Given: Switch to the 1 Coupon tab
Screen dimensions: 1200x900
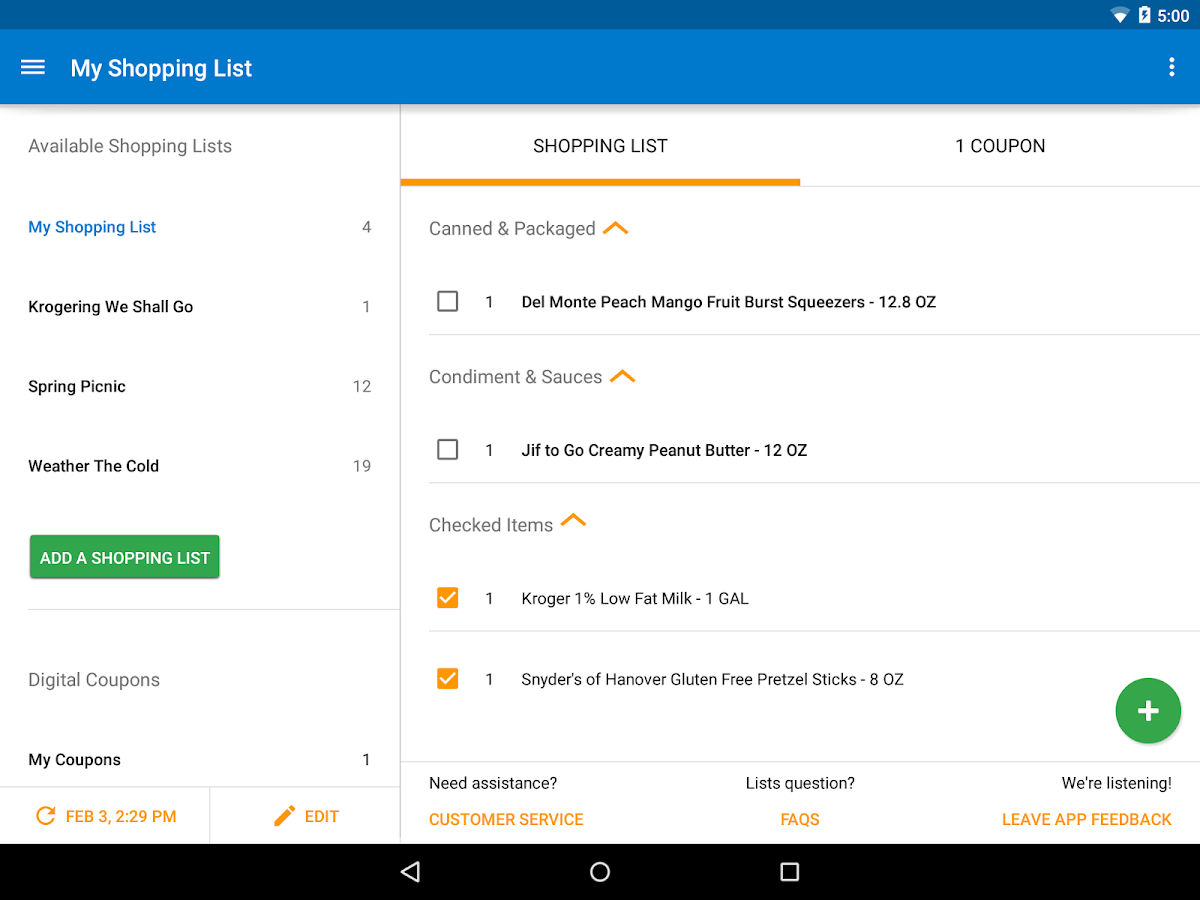Looking at the screenshot, I should (x=1000, y=146).
